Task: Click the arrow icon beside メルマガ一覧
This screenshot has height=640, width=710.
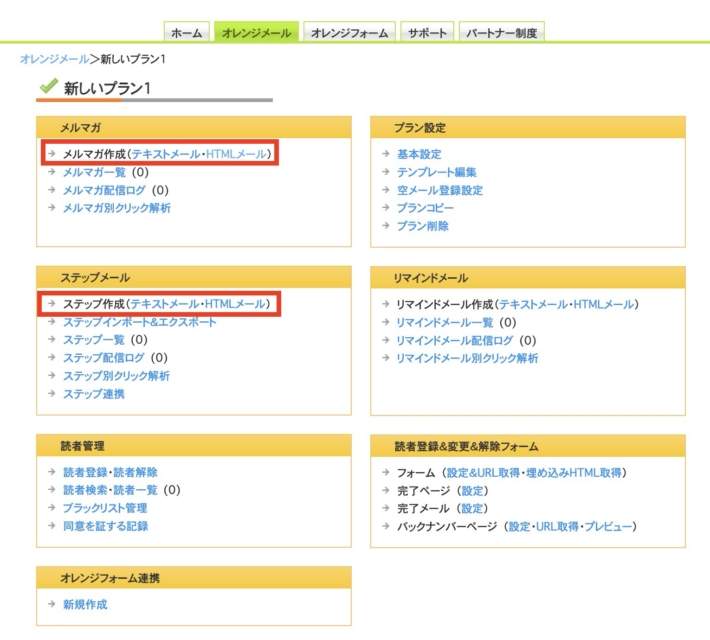Action: 52,172
